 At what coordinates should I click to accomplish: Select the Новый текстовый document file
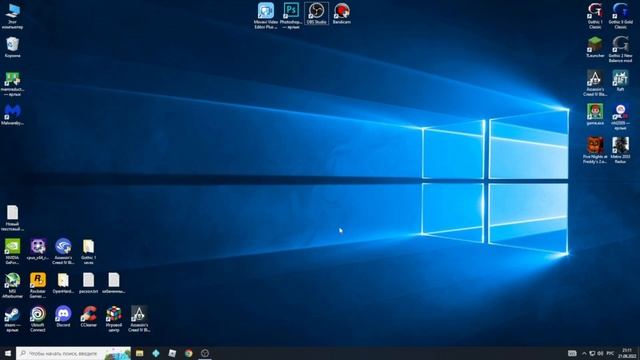(x=12, y=218)
